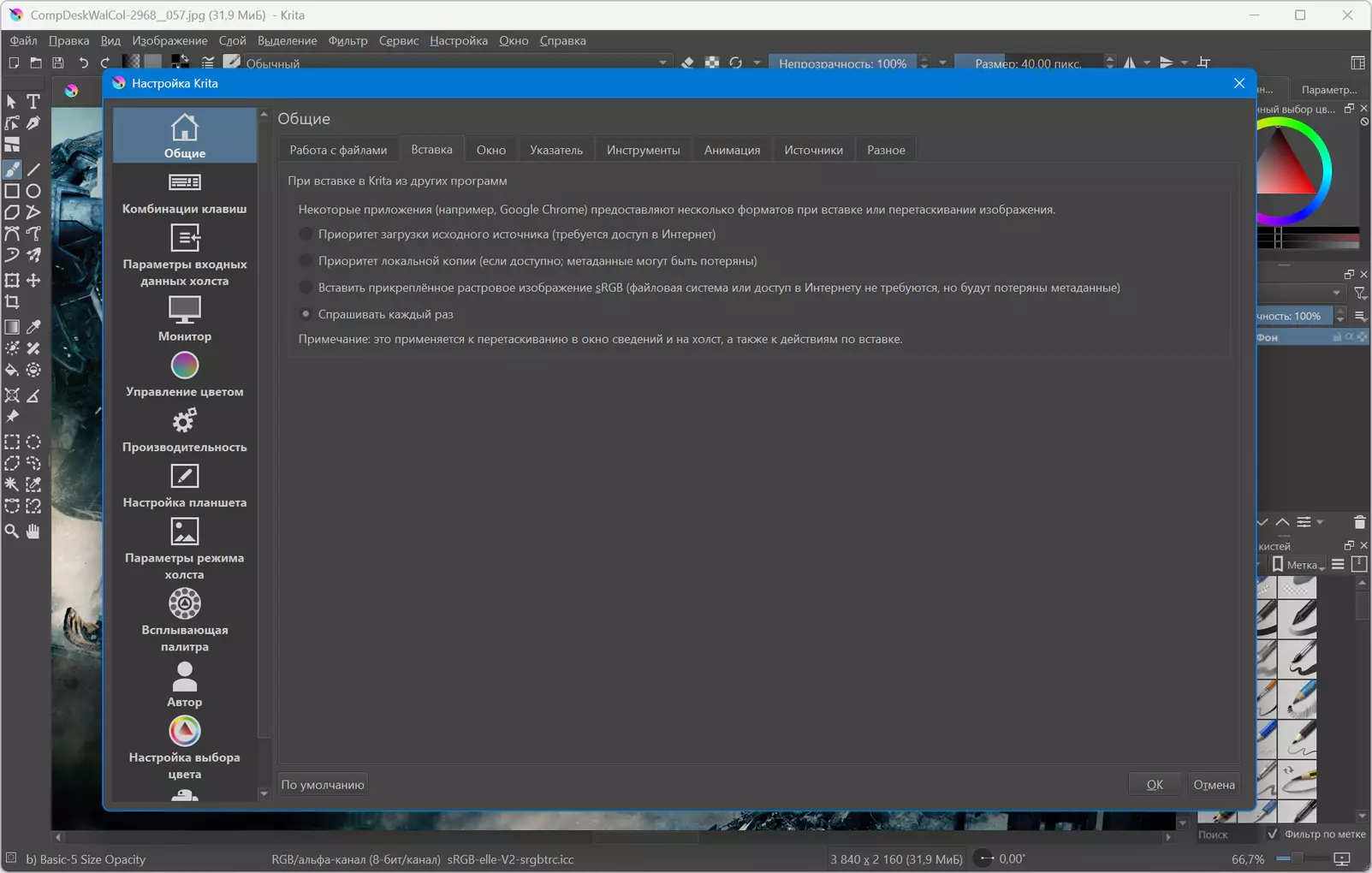The height and width of the screenshot is (873, 1372).
Task: Click the Непрозрачность 100% slider
Action: point(842,63)
